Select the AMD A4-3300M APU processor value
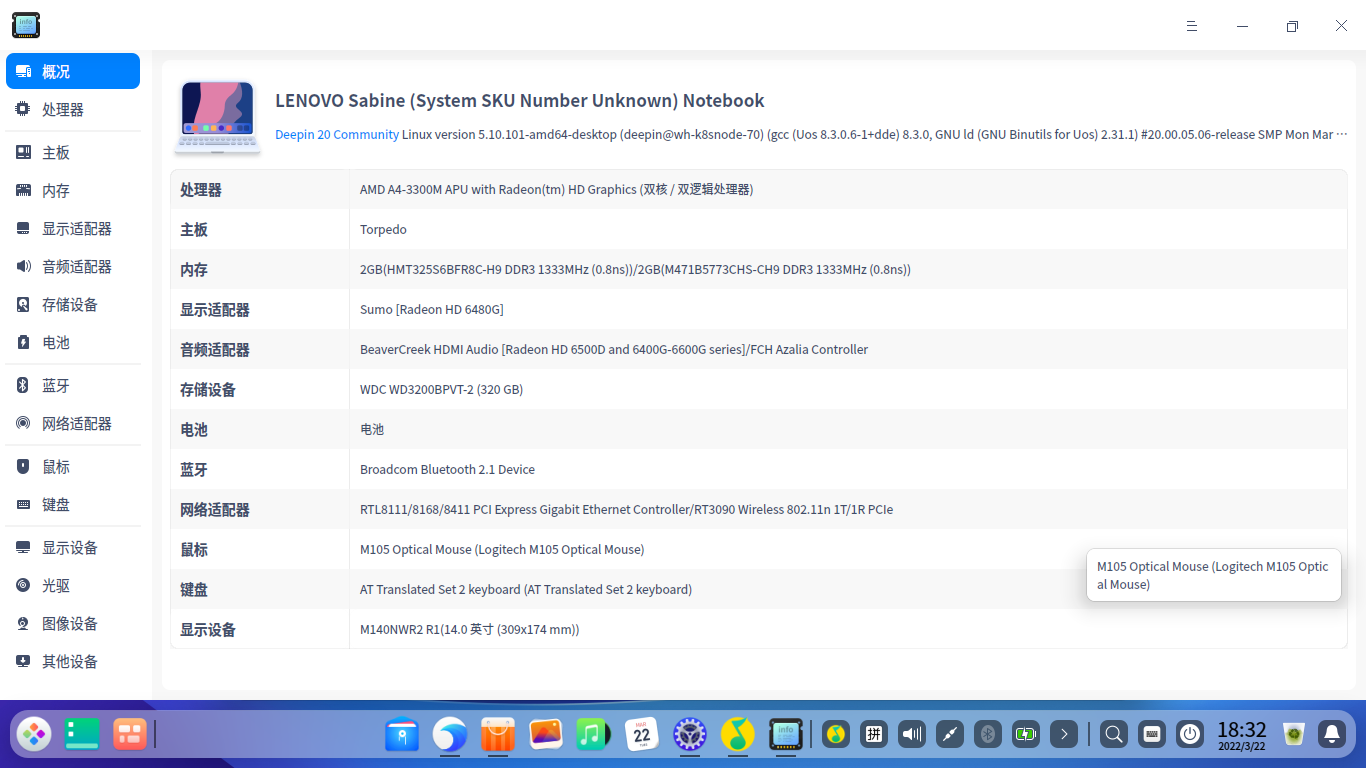The height and width of the screenshot is (768, 1366). click(x=556, y=189)
